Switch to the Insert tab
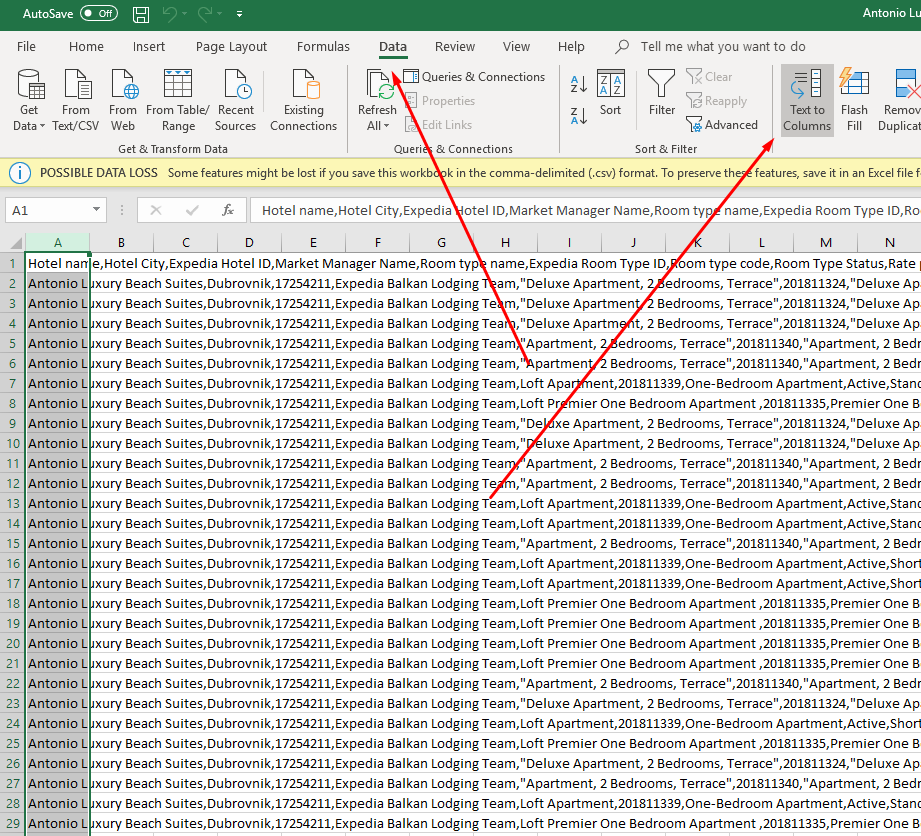 [x=149, y=46]
